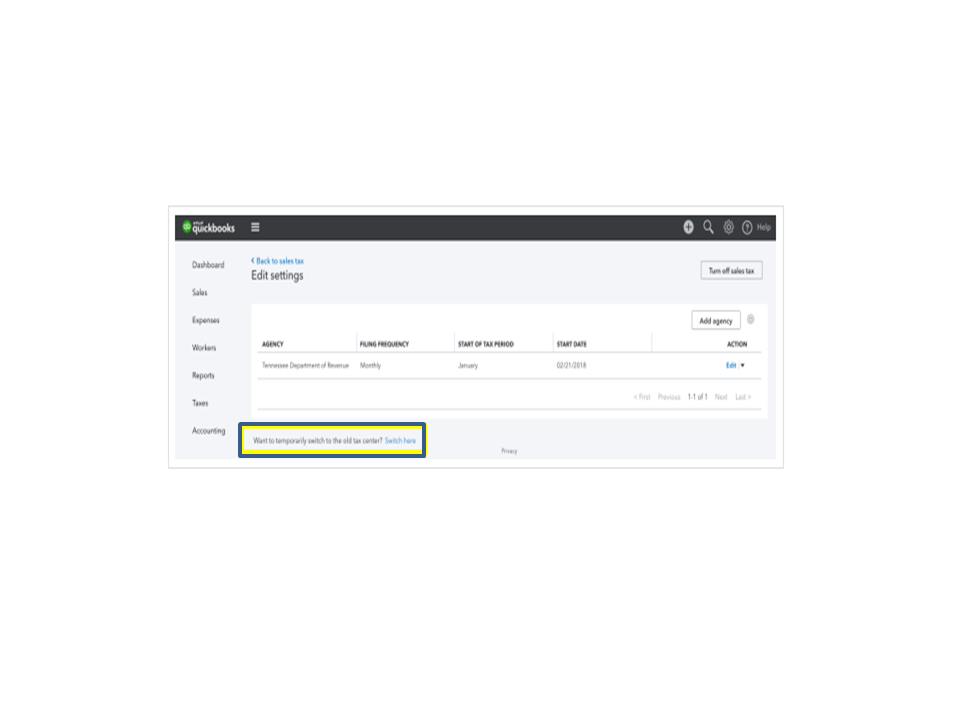This screenshot has width=960, height=720.
Task: Click Back to sales tax link
Action: pos(277,261)
